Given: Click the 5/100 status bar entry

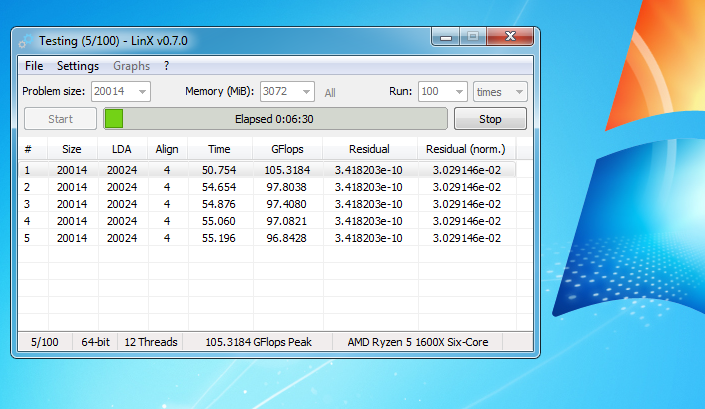Looking at the screenshot, I should click(x=45, y=342).
